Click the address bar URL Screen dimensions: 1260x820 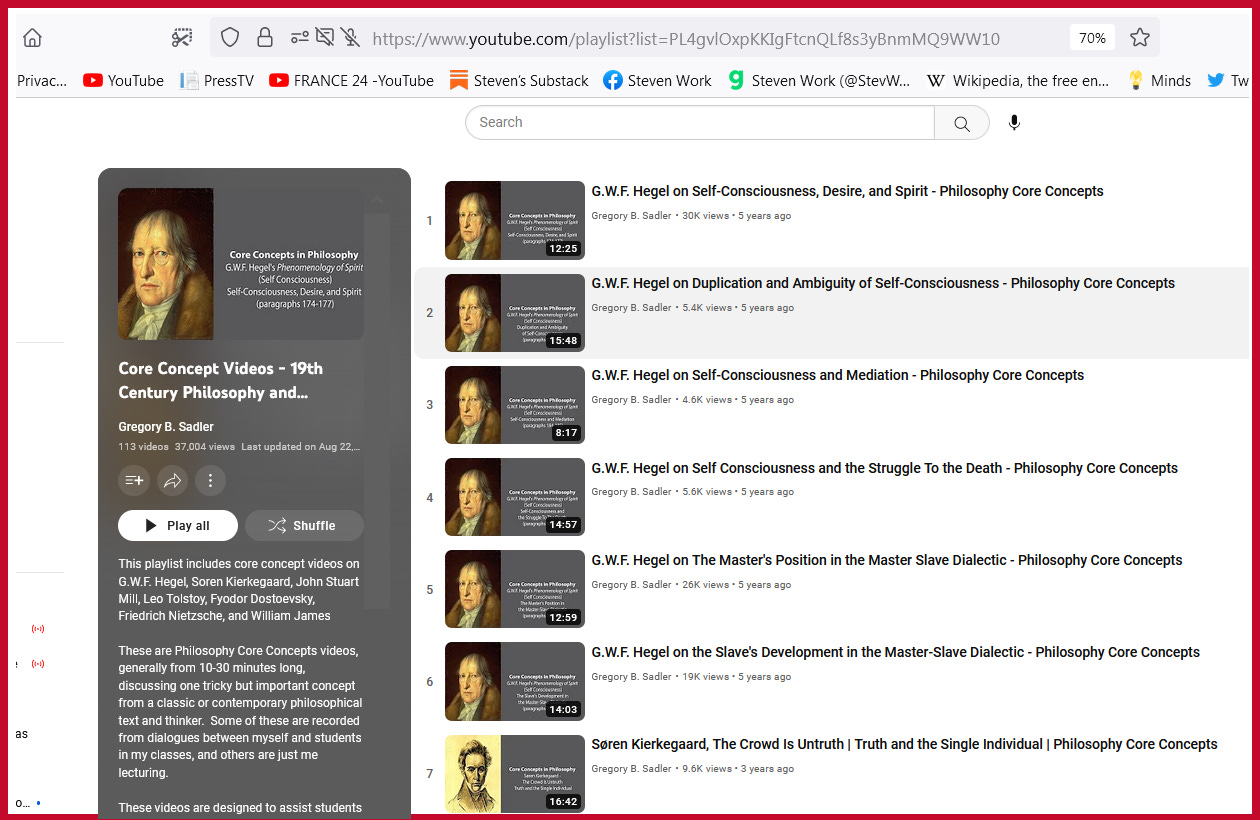pyautogui.click(x=686, y=39)
